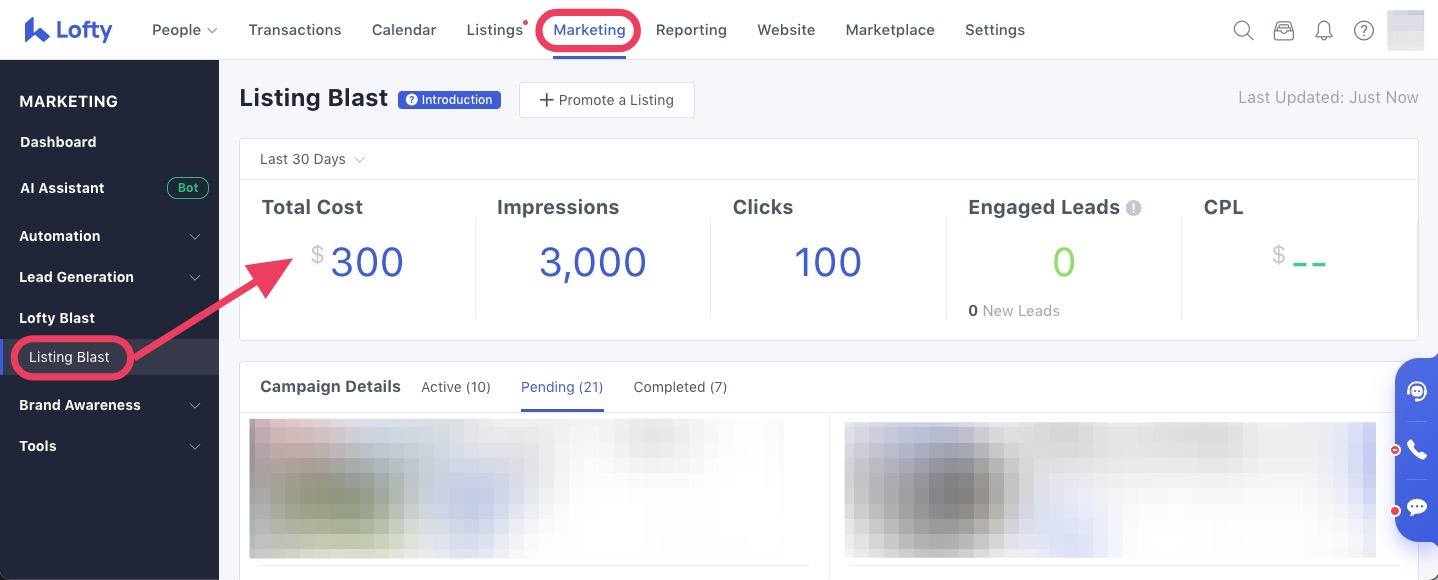Open the Marketplace menu

pos(890,30)
